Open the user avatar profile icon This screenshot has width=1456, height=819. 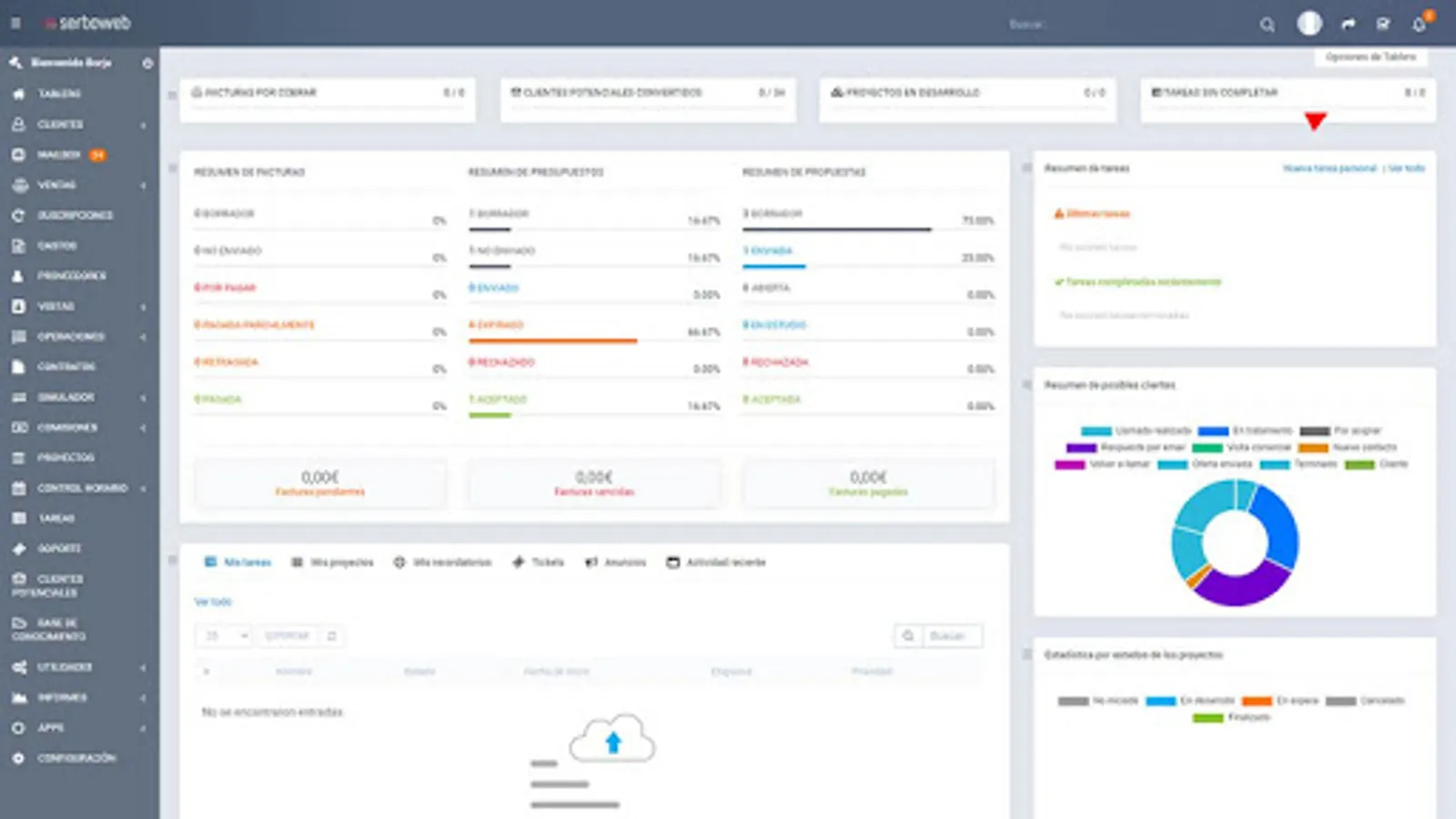1309,24
